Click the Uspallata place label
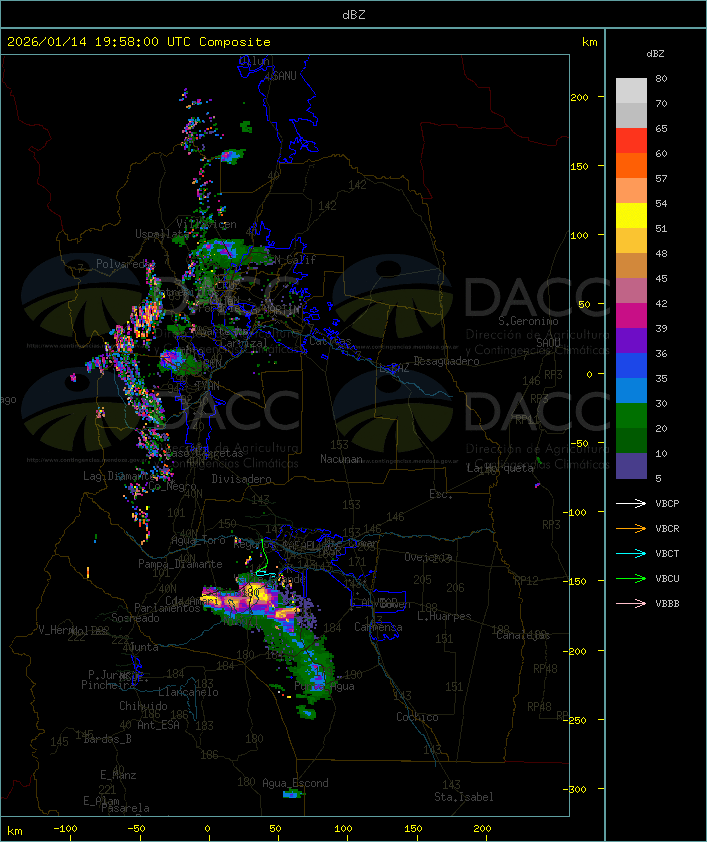The image size is (707, 842). tap(161, 234)
